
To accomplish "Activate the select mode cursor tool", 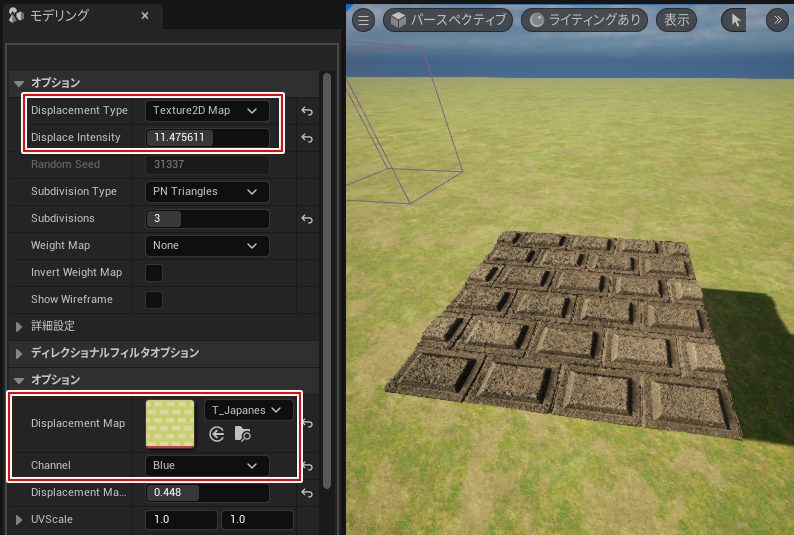I will [x=735, y=20].
